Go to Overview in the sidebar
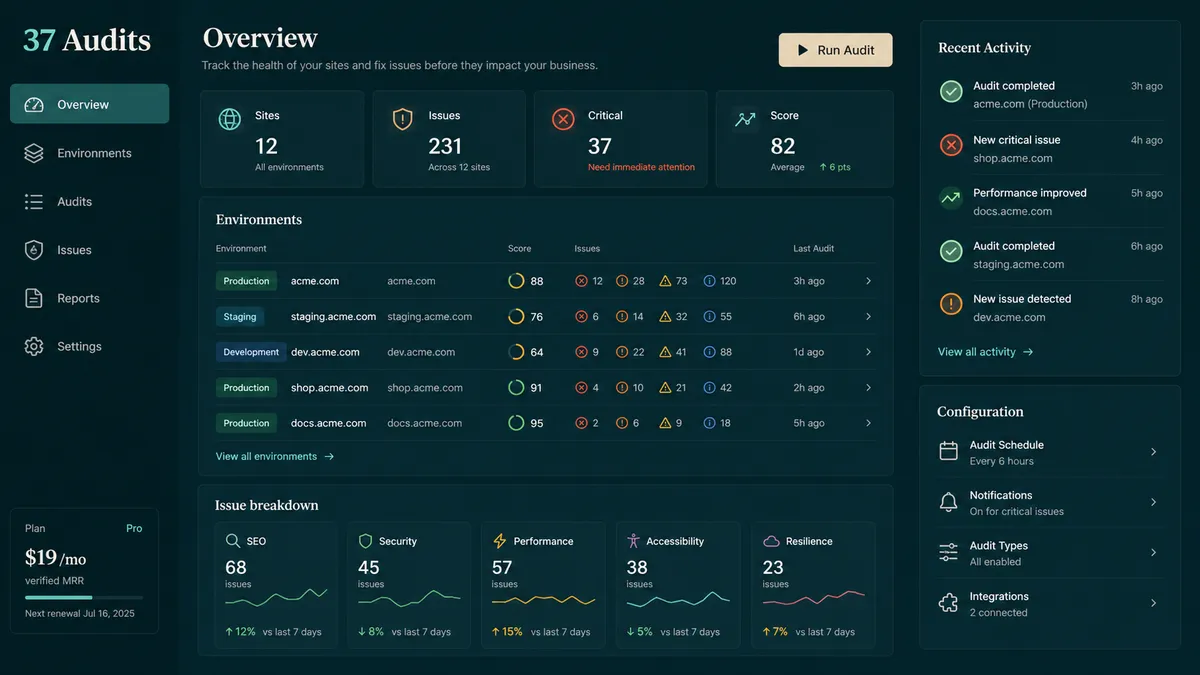This screenshot has width=1200, height=675. pyautogui.click(x=89, y=104)
